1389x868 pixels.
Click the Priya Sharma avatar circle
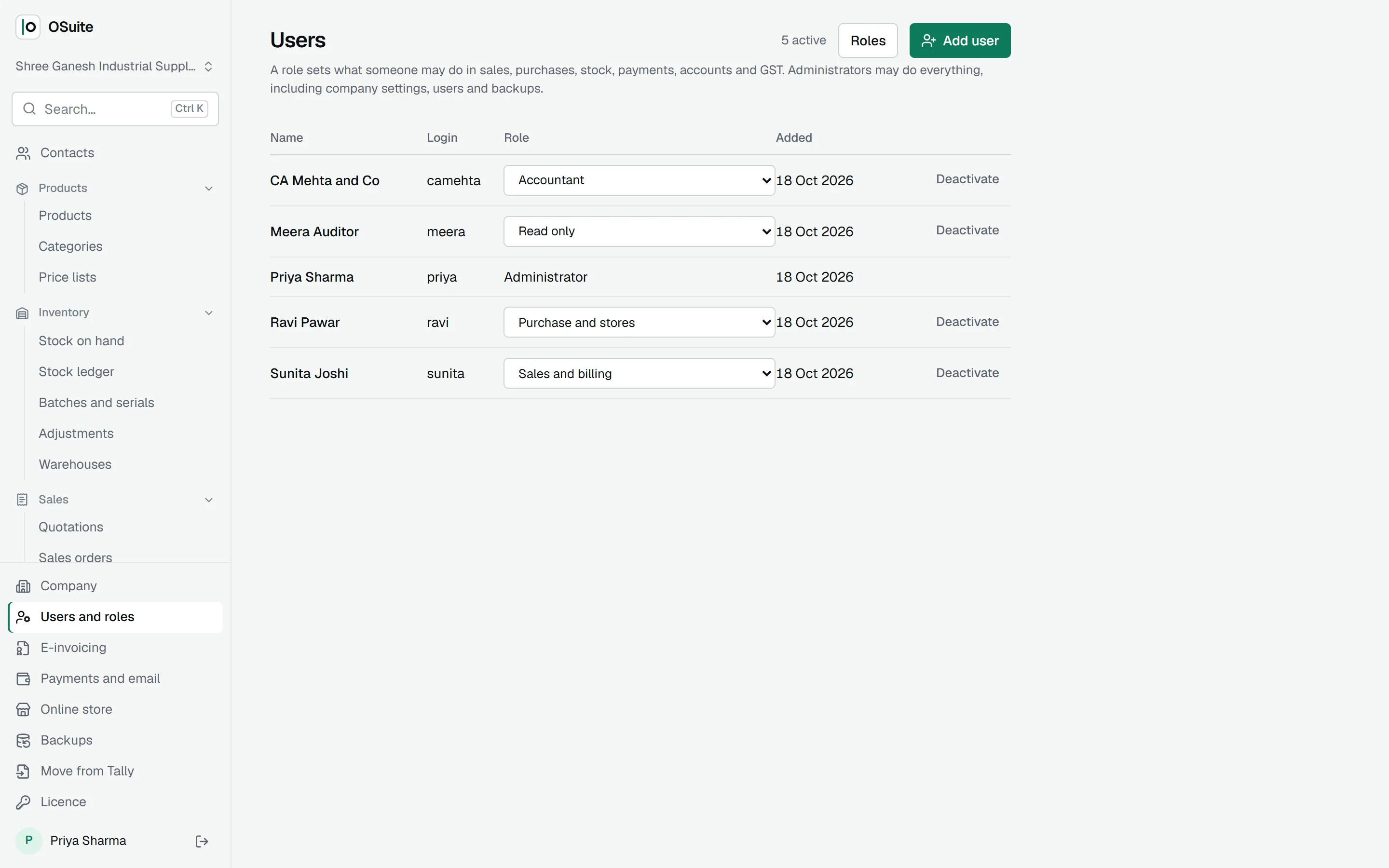[29, 841]
